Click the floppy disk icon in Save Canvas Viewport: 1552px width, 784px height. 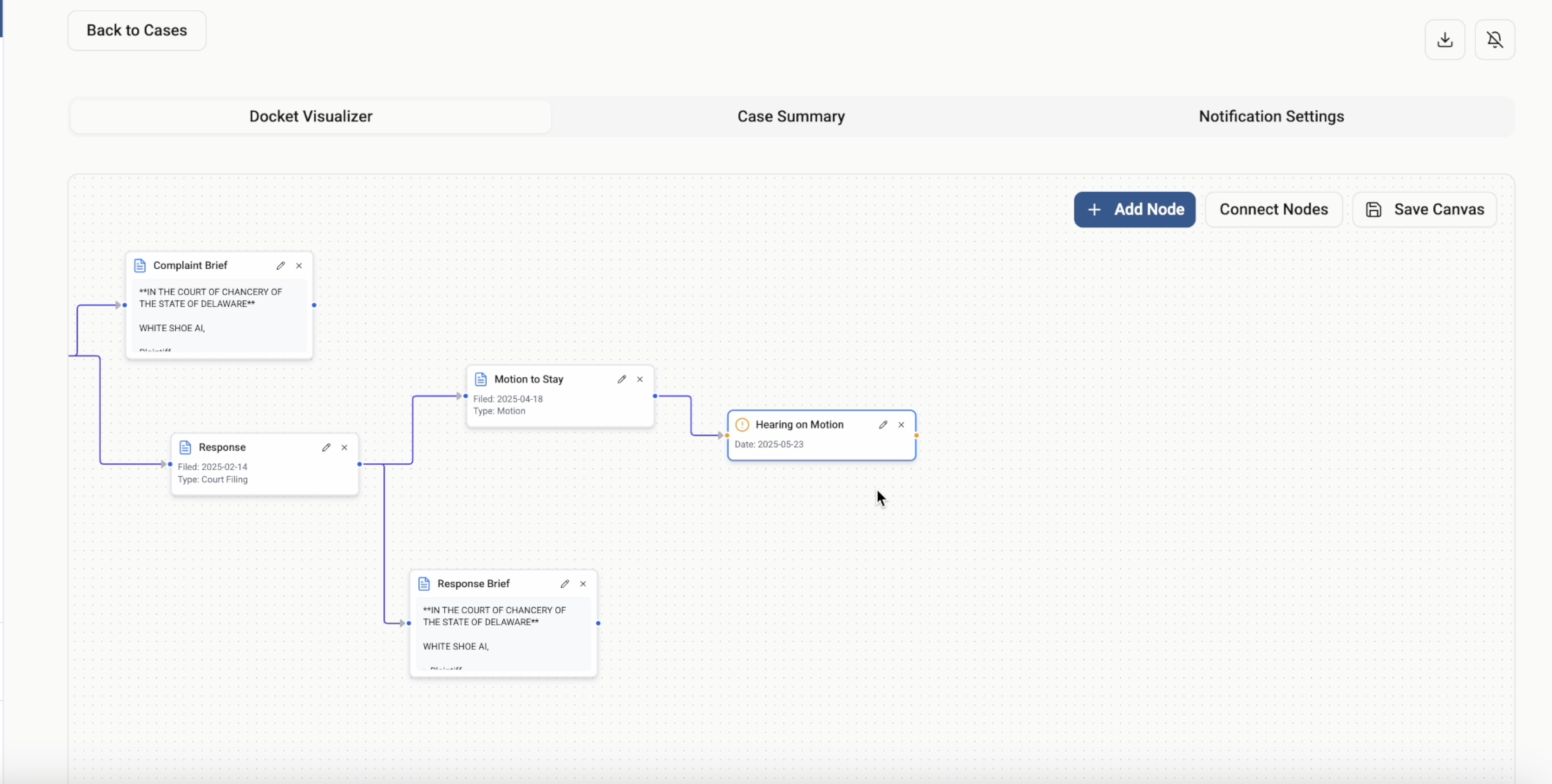pyautogui.click(x=1374, y=209)
